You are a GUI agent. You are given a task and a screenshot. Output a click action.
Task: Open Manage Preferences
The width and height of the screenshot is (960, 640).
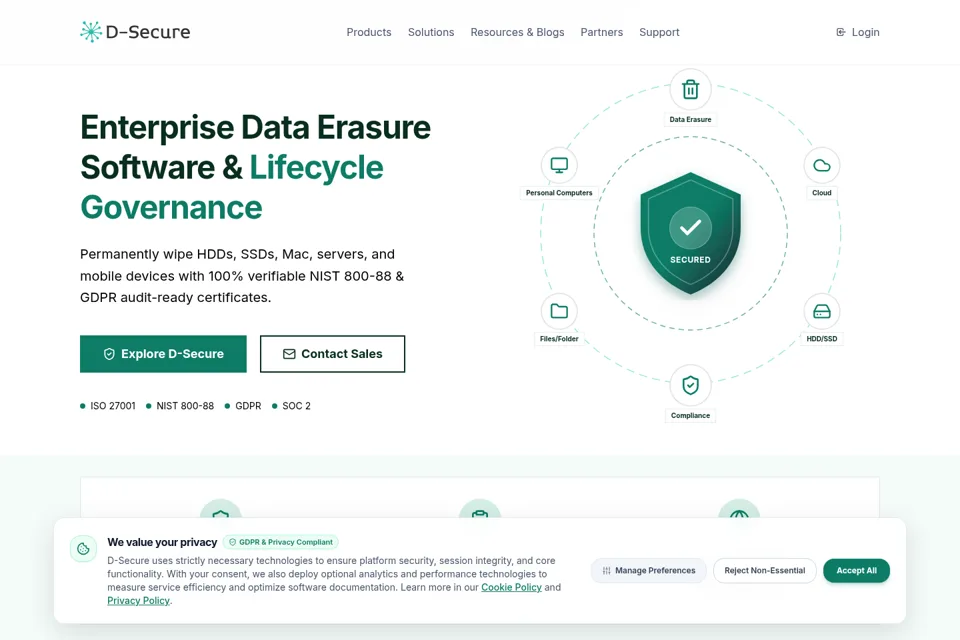tap(649, 571)
